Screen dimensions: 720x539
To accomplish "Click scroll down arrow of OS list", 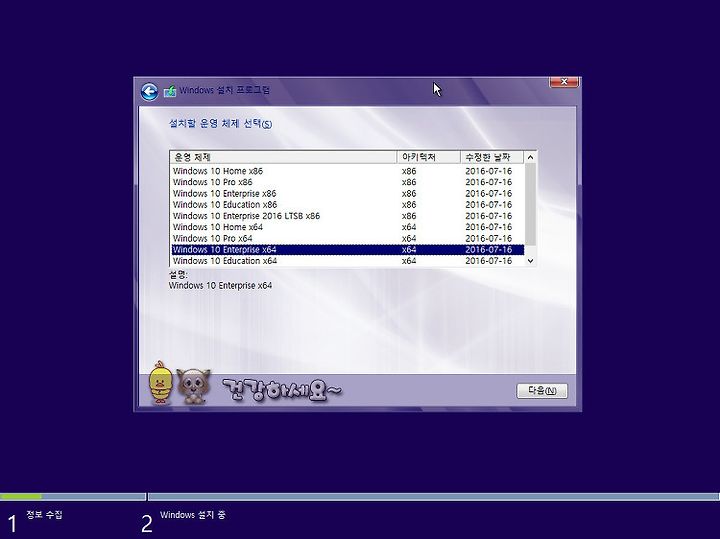I will [530, 261].
